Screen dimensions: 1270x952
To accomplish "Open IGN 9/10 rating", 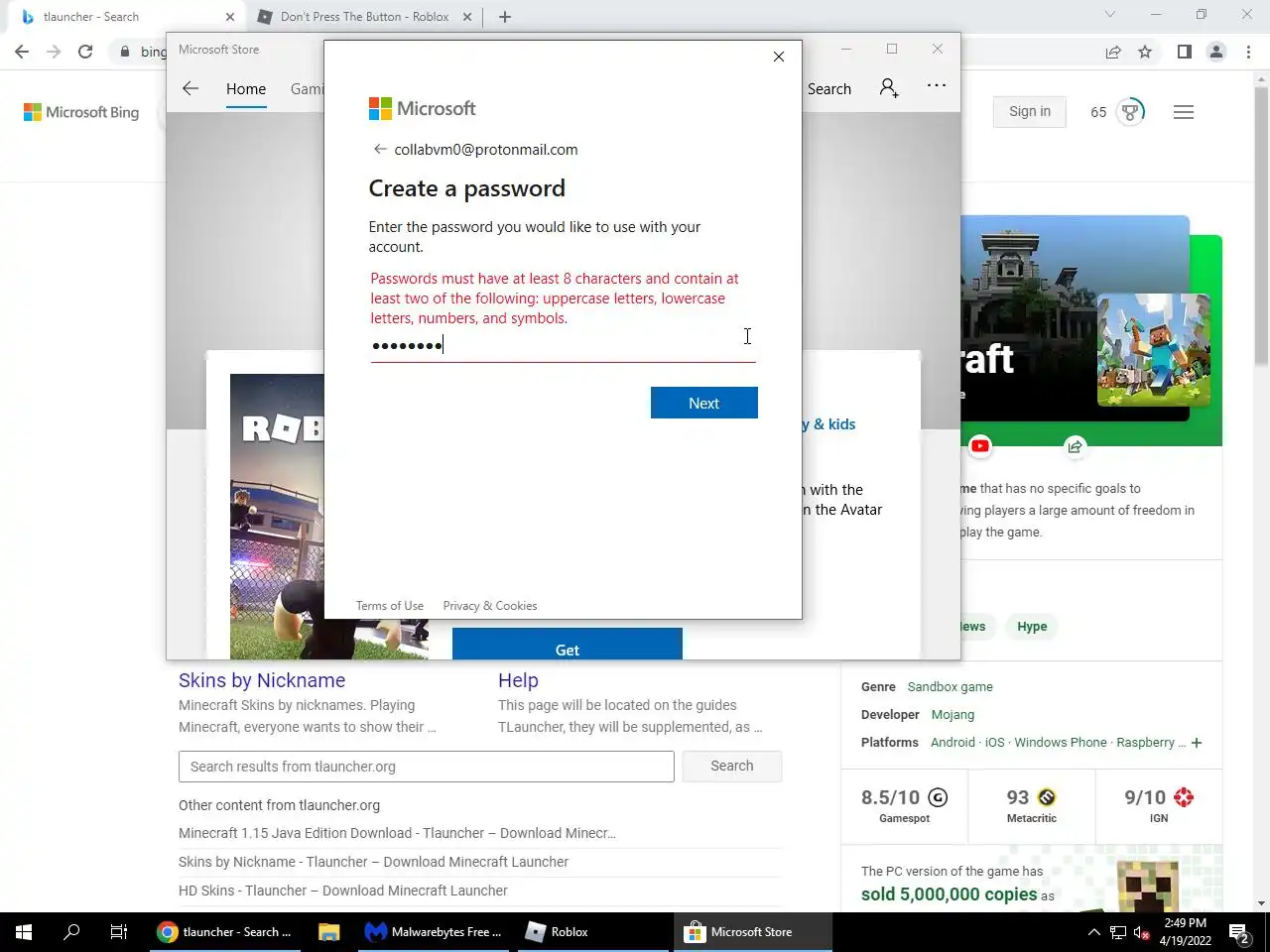I will [x=1159, y=805].
